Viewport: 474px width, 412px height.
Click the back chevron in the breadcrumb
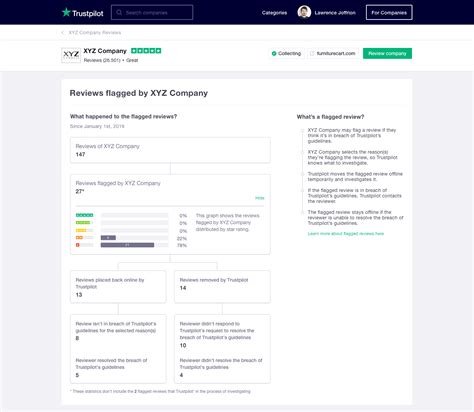click(63, 33)
